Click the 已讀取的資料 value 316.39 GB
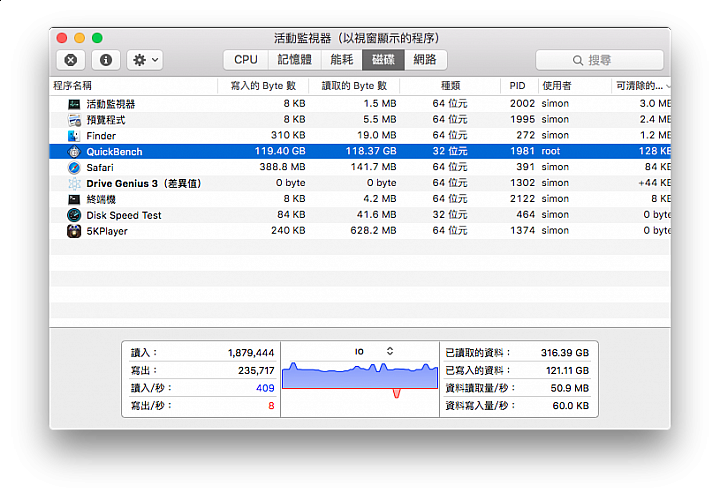 565,353
